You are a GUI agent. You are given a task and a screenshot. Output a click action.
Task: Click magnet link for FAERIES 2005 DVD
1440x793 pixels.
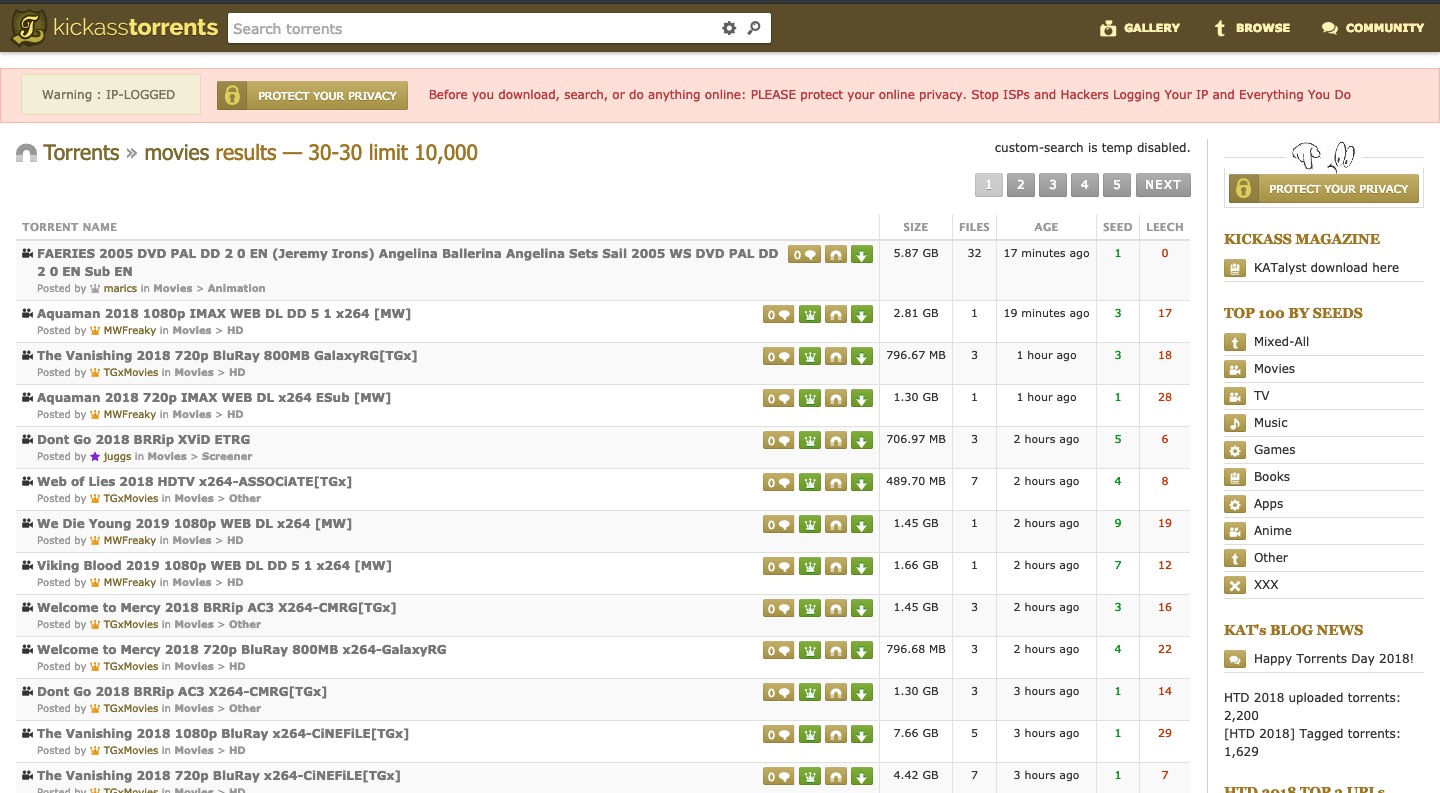[x=835, y=254]
